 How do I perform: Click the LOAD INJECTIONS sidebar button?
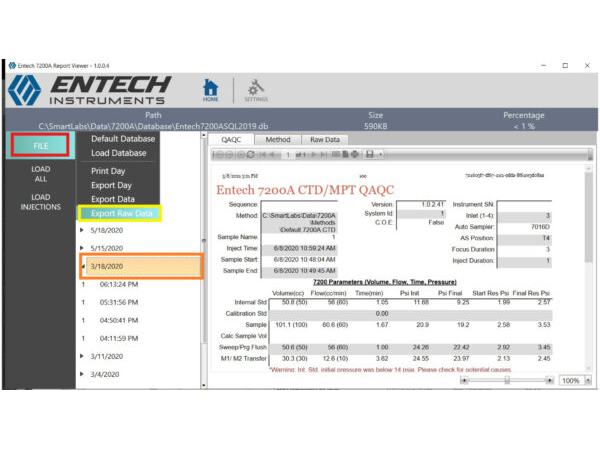[x=41, y=202]
